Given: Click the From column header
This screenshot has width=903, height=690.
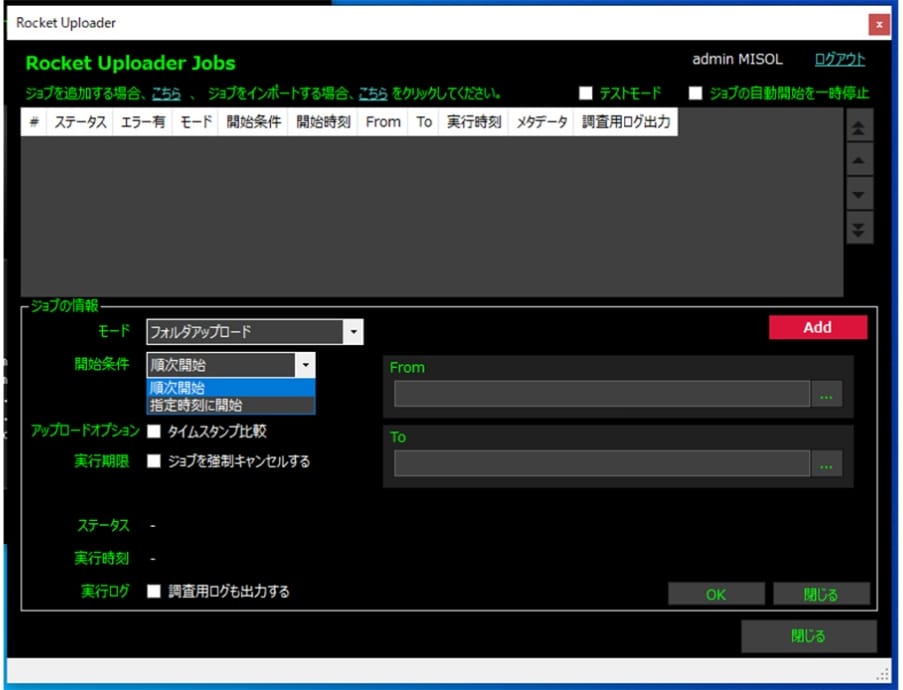Looking at the screenshot, I should (383, 122).
